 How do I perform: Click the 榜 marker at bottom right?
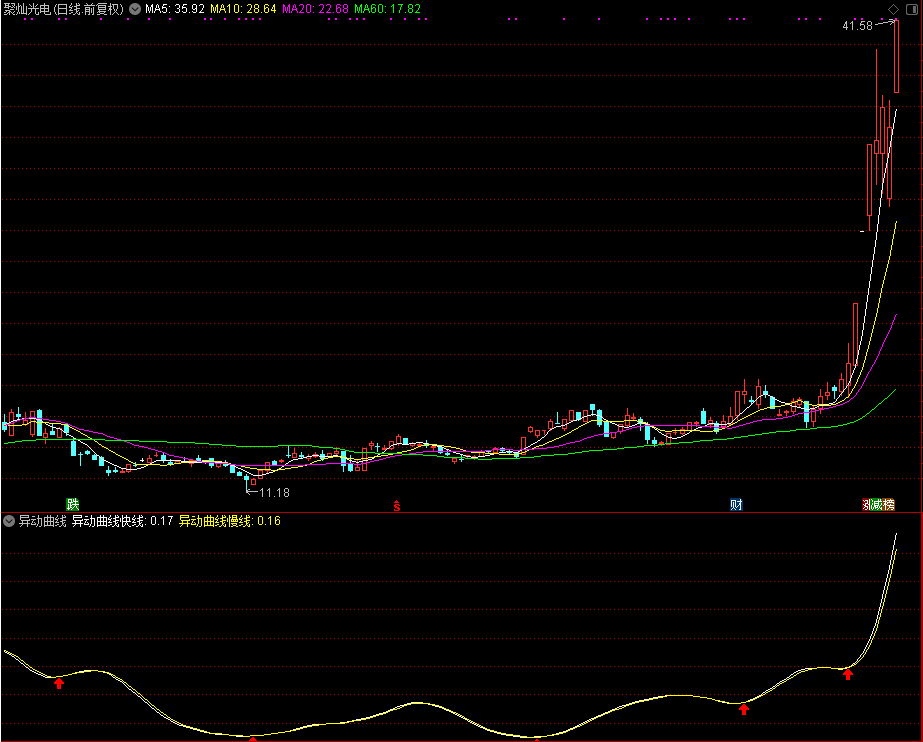889,504
